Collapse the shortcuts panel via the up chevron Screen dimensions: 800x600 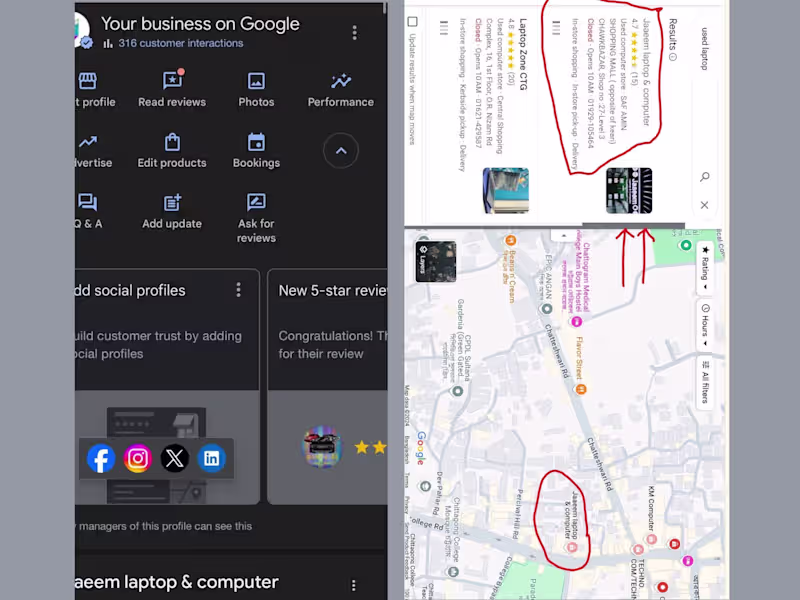click(341, 150)
